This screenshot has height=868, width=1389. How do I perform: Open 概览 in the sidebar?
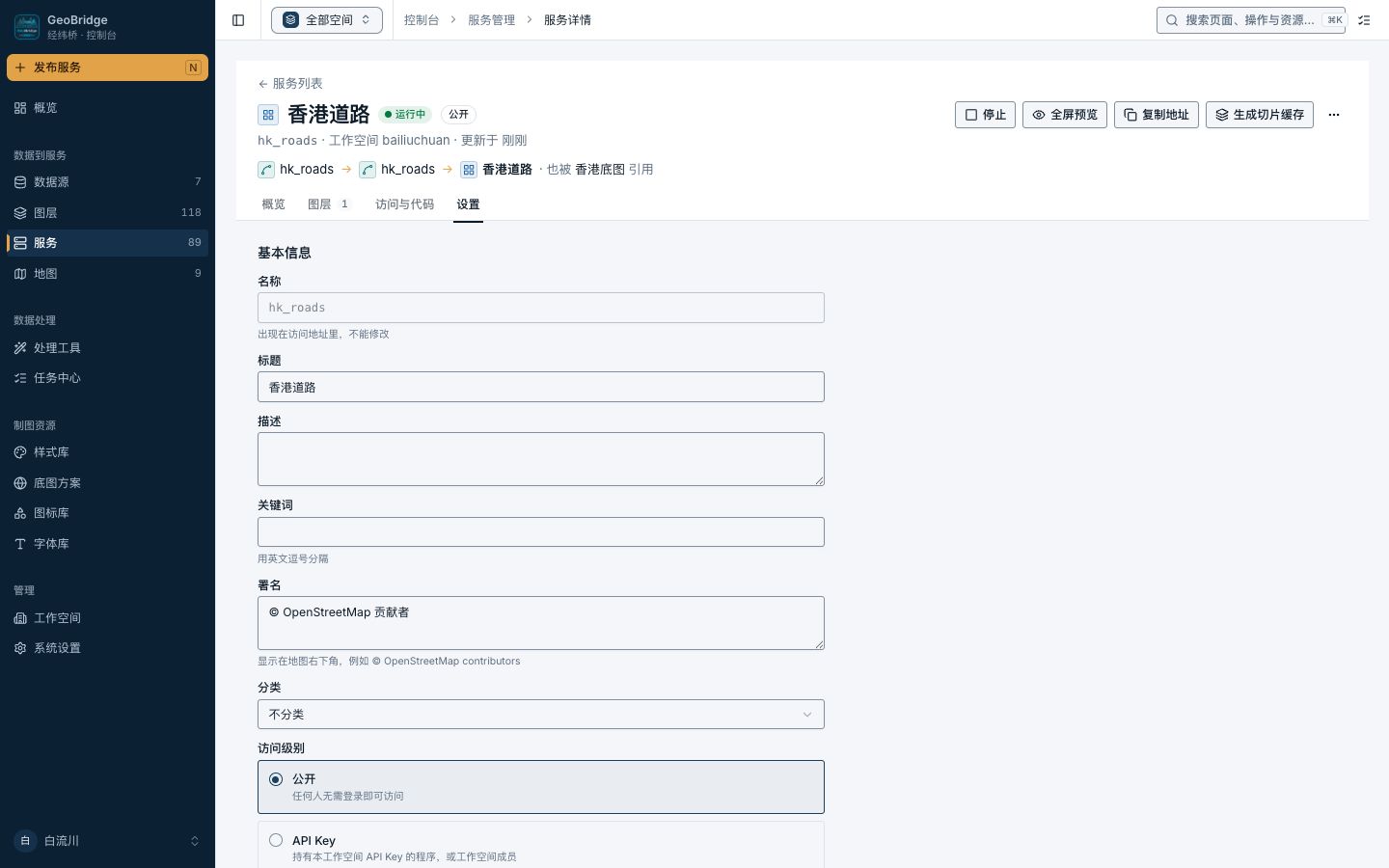point(107,108)
